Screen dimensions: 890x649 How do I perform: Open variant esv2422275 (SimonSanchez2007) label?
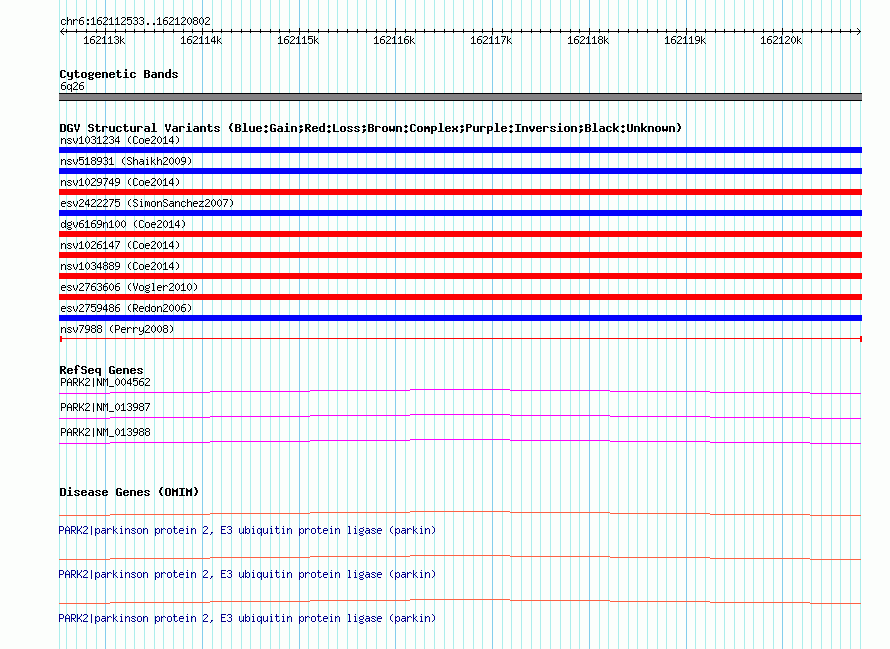click(x=147, y=203)
